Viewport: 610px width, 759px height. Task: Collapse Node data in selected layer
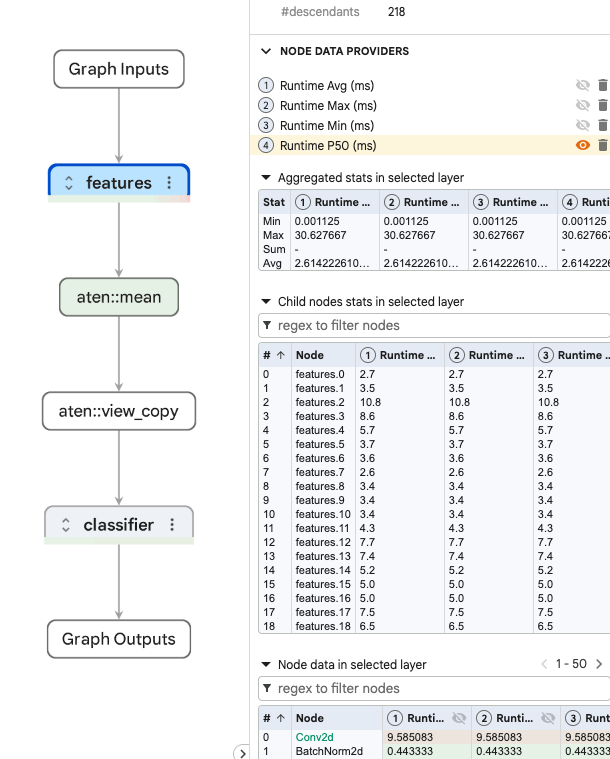click(x=266, y=665)
